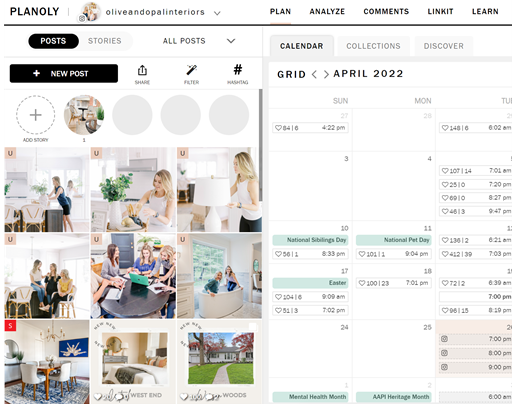
Task: Click Instagram icon on 7:00 pm scheduled post
Action: (x=444, y=339)
